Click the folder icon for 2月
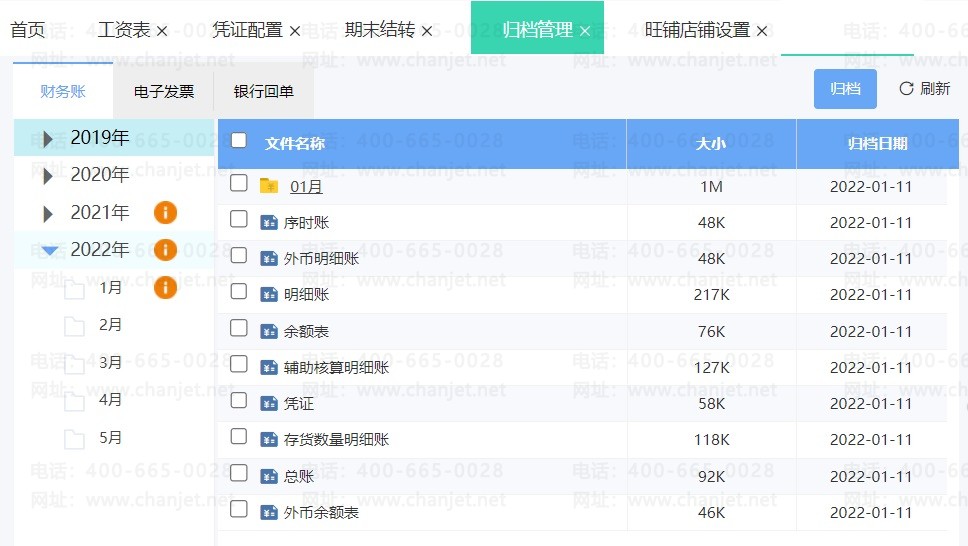This screenshot has height=546, width=968. click(74, 326)
